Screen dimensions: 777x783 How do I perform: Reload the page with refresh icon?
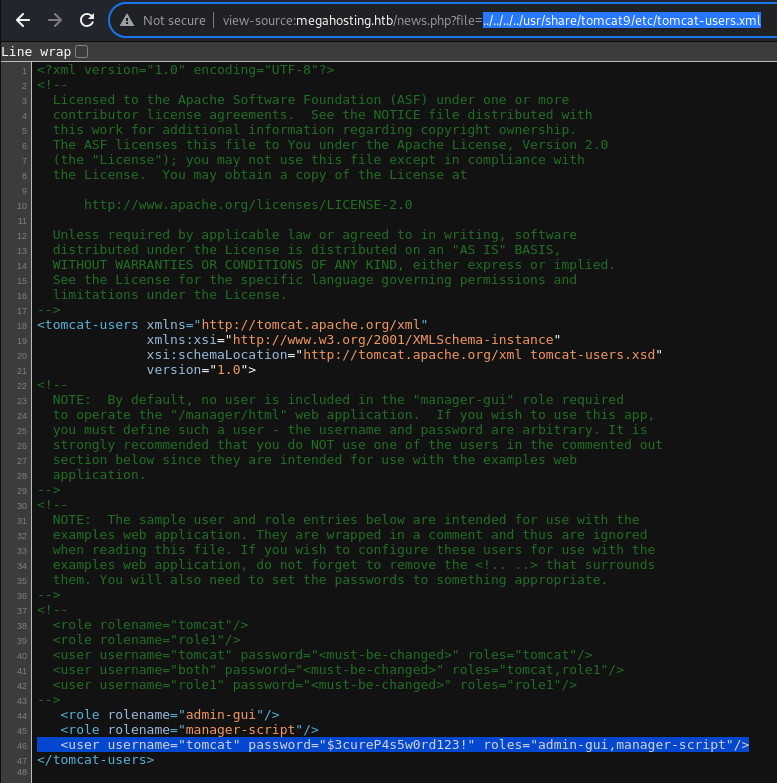coord(87,20)
